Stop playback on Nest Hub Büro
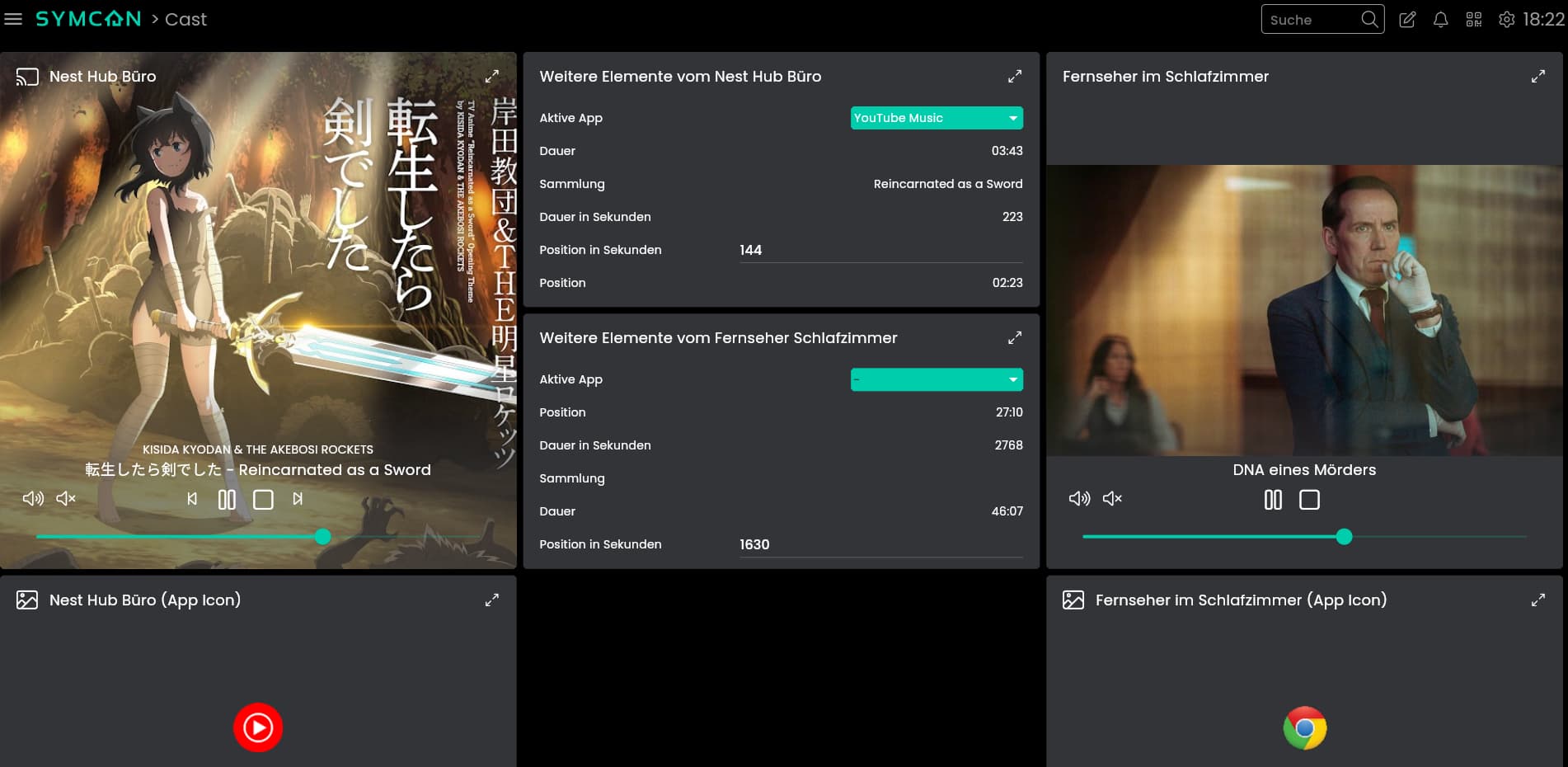1568x767 pixels. tap(263, 500)
